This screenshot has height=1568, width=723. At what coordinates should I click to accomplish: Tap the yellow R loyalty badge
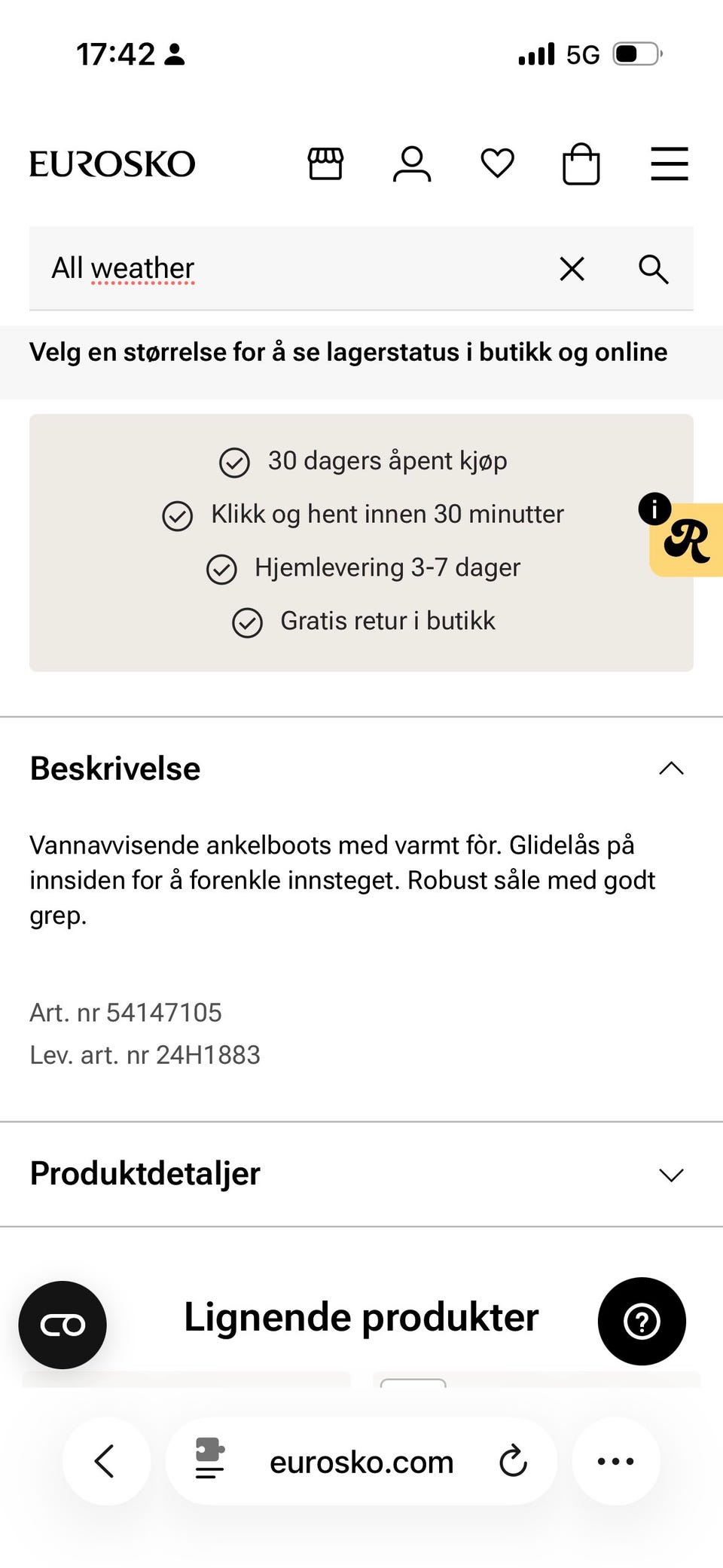691,544
